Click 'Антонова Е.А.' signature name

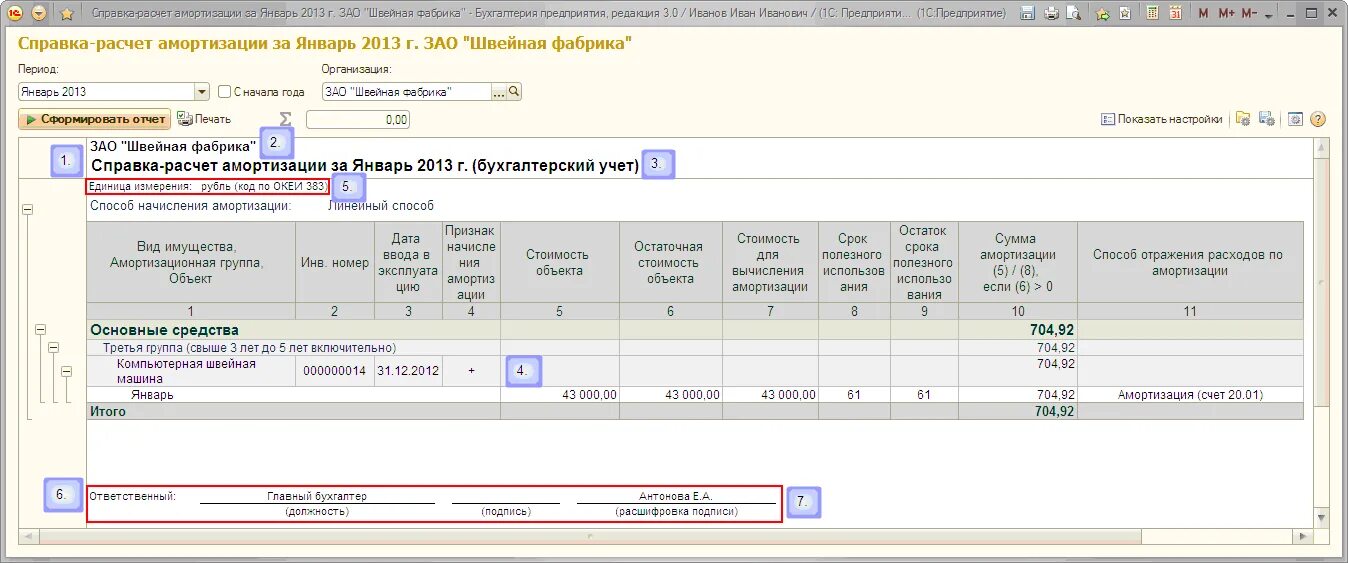click(676, 496)
